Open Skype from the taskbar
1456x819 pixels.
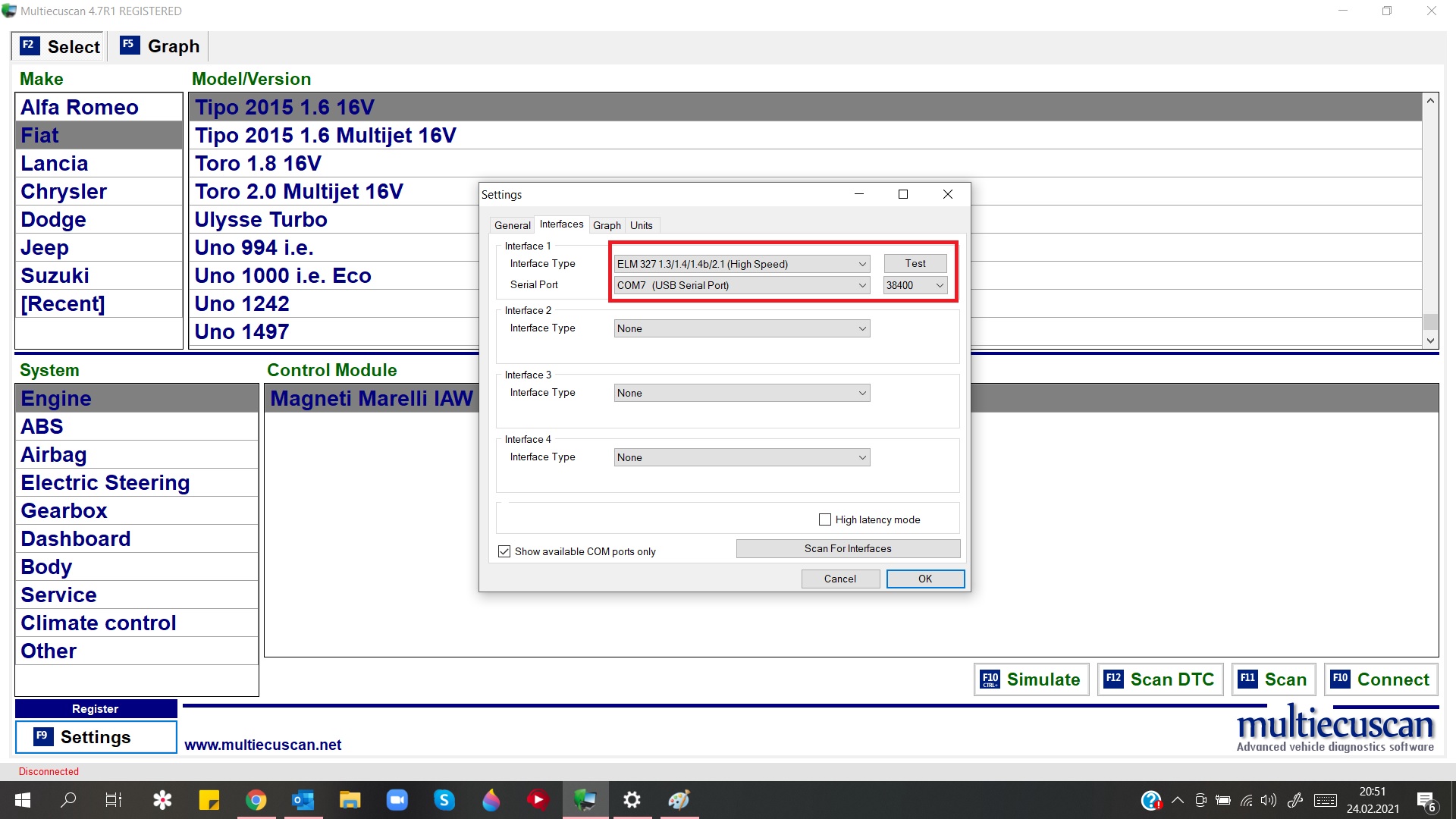point(444,800)
